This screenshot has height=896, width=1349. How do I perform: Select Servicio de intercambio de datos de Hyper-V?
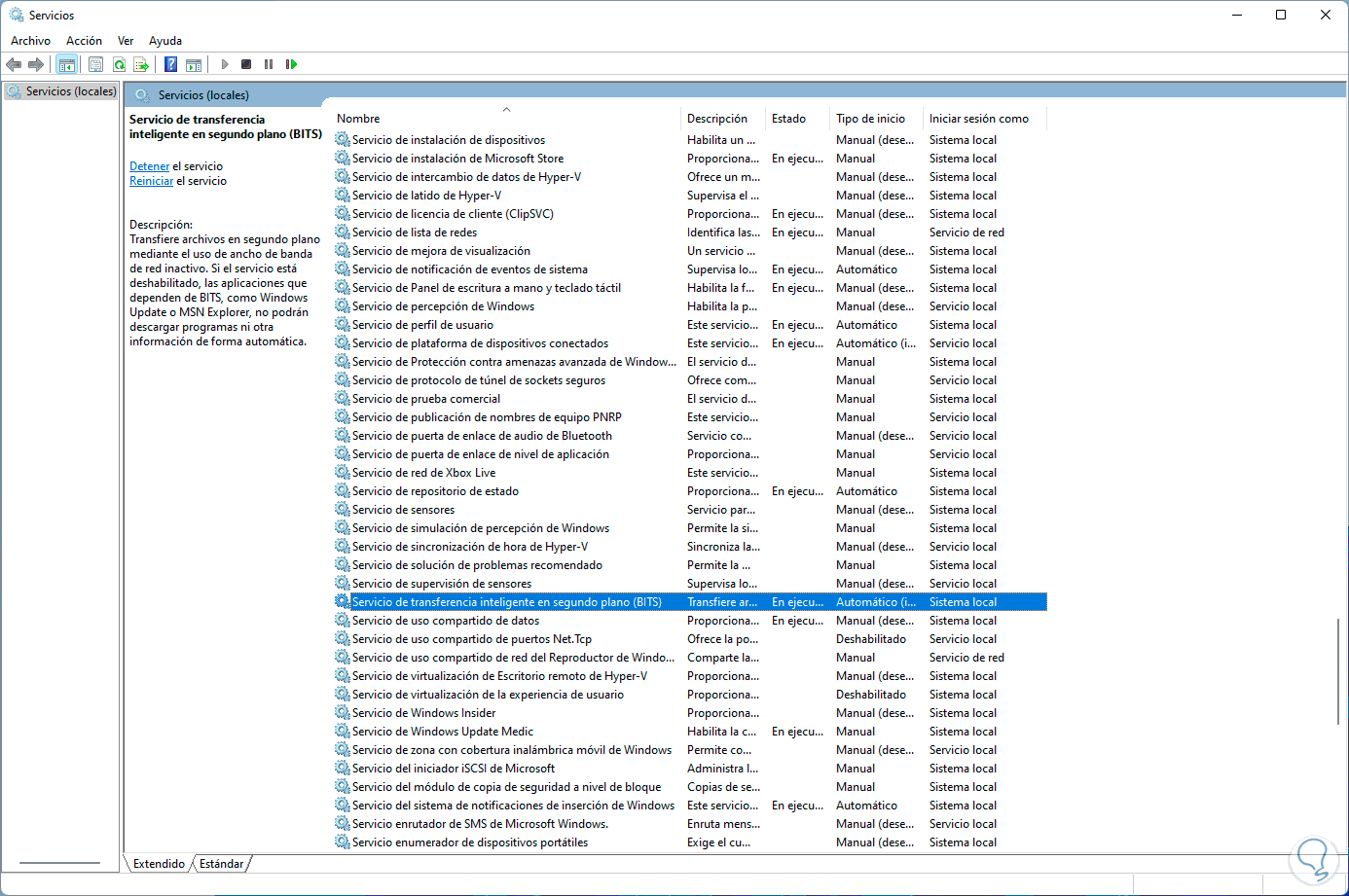coord(690,177)
